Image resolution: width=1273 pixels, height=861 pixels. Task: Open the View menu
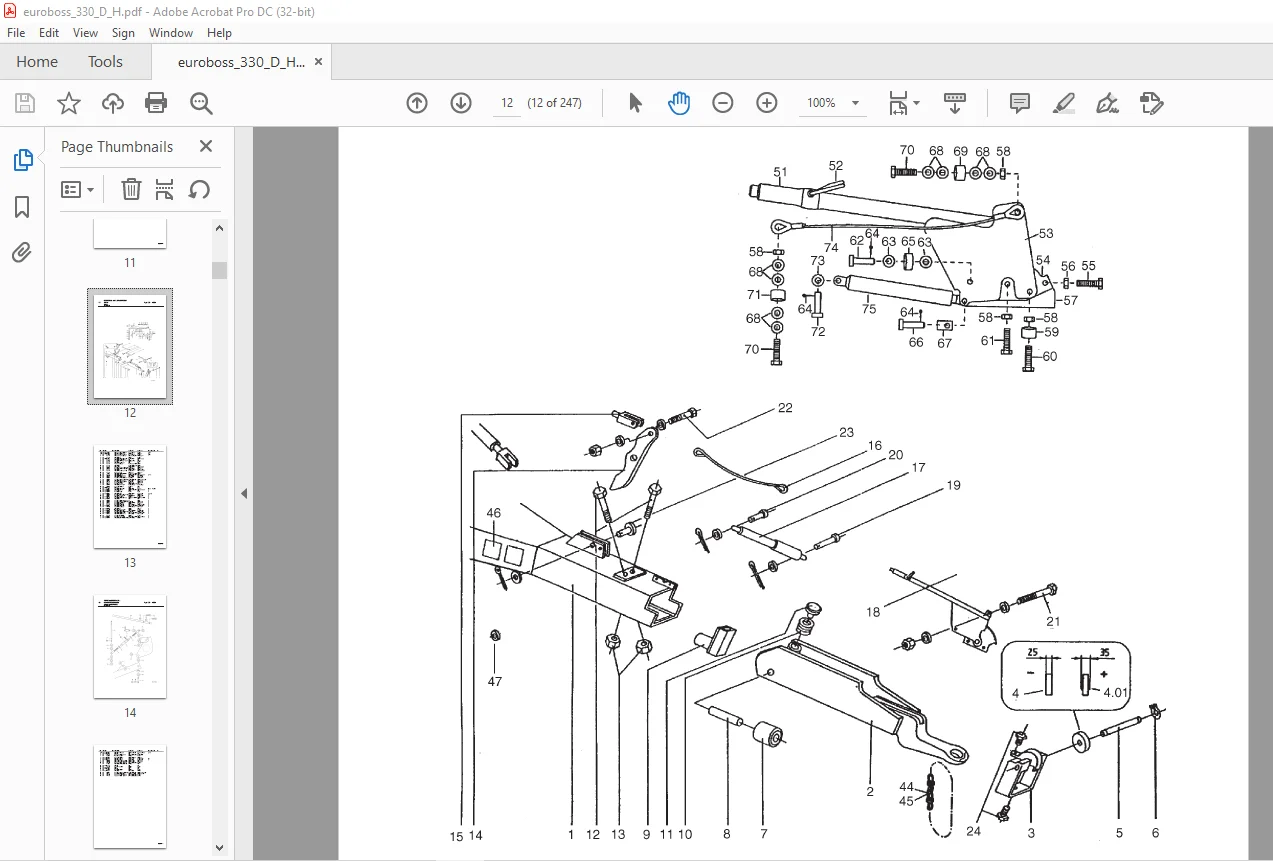coord(84,33)
